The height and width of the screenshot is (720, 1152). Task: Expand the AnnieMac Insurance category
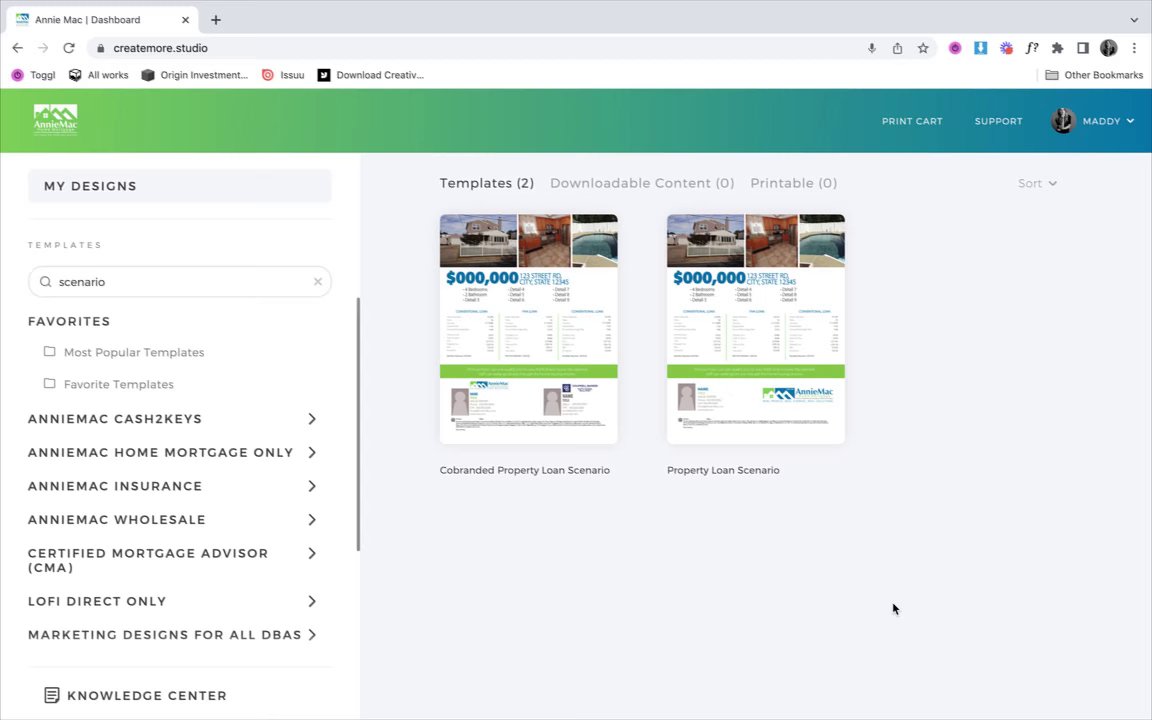click(x=312, y=486)
